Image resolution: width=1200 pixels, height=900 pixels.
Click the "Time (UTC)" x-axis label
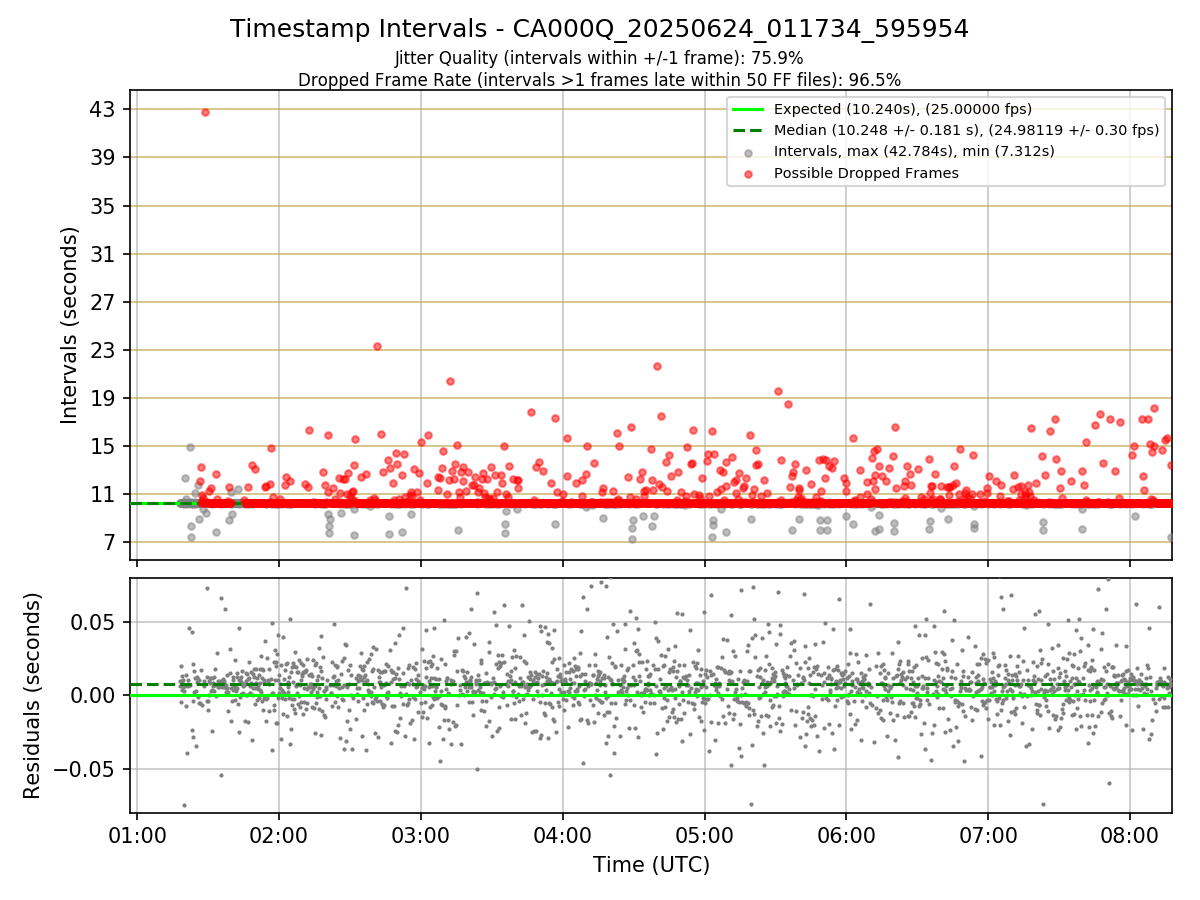[651, 864]
